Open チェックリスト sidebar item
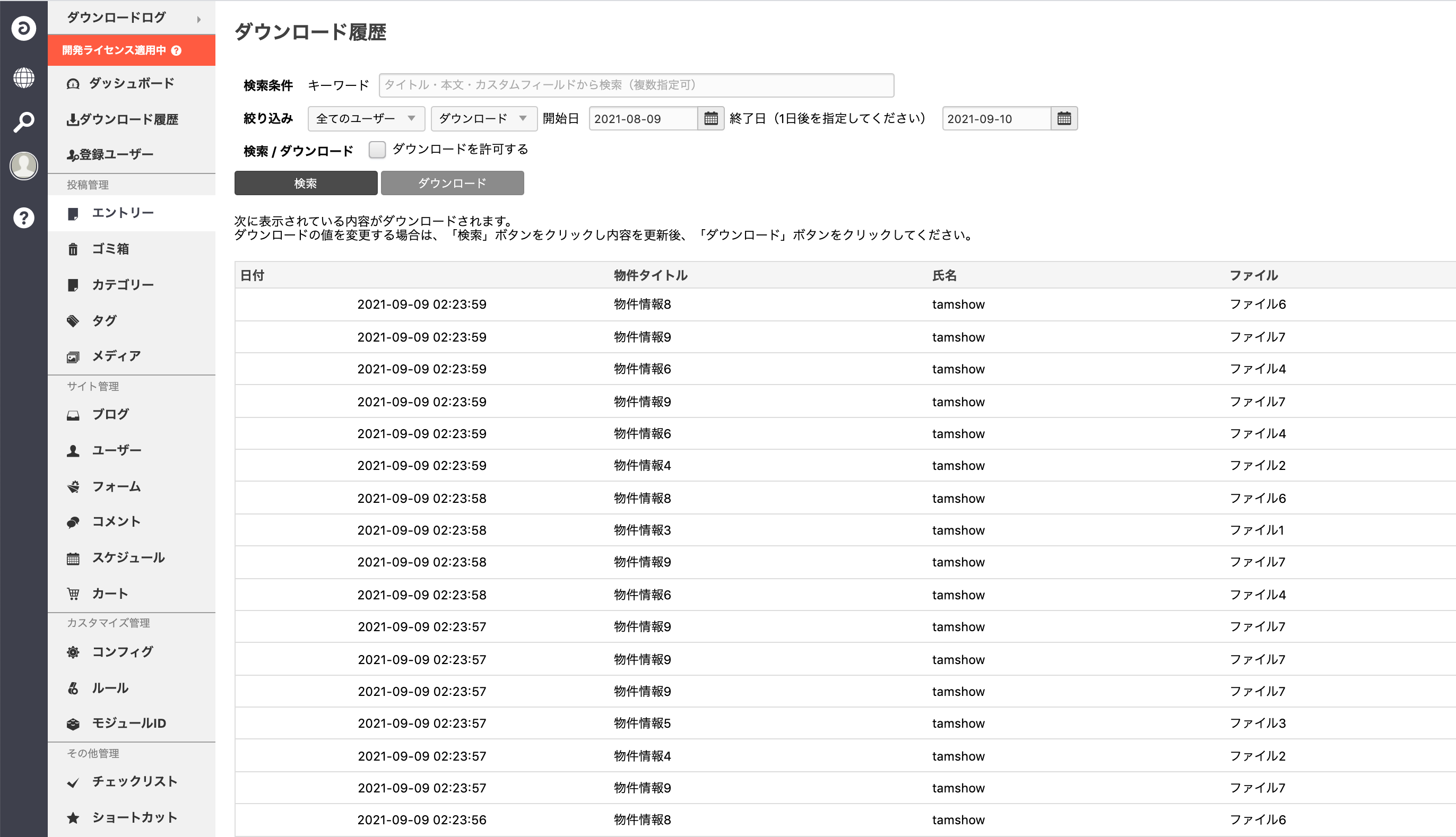The image size is (1456, 837). [132, 782]
